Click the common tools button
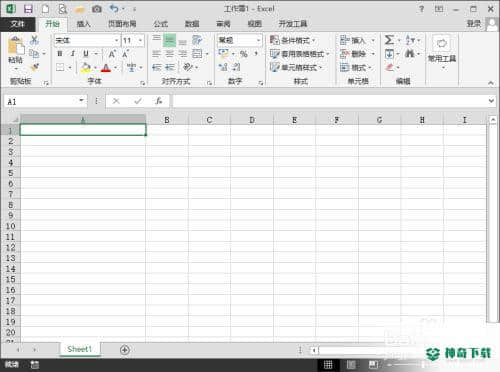The width and height of the screenshot is (500, 372). tap(442, 52)
